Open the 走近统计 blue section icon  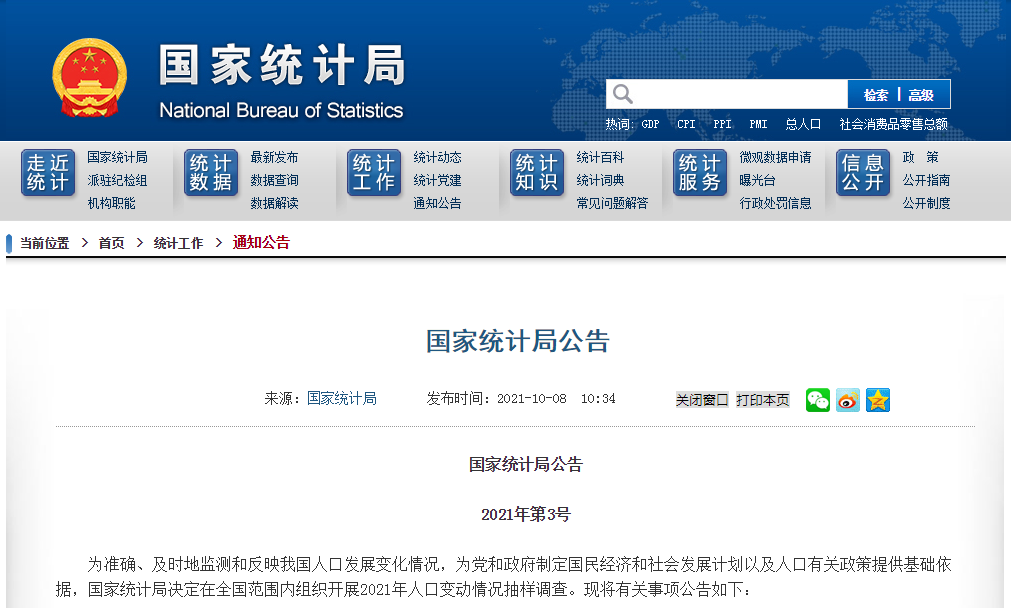pyautogui.click(x=48, y=173)
